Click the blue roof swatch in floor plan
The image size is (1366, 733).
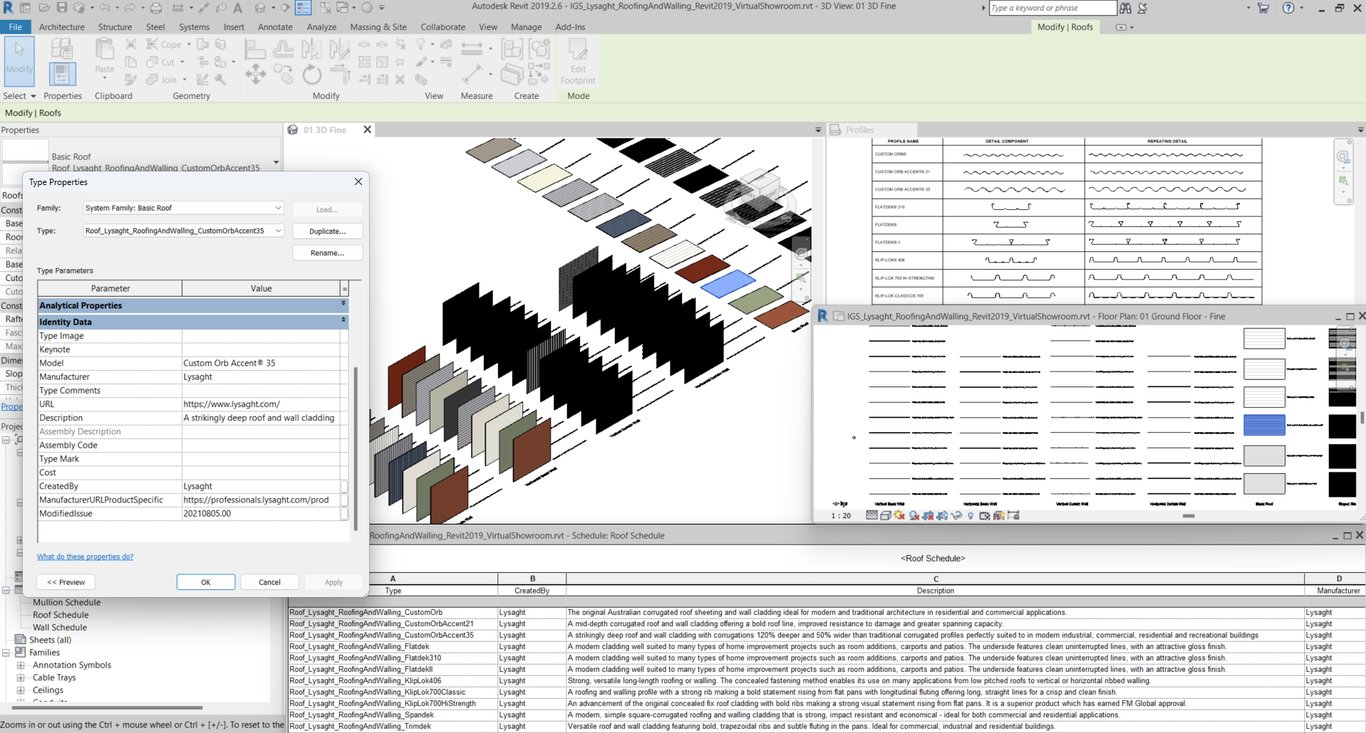pyautogui.click(x=1264, y=425)
